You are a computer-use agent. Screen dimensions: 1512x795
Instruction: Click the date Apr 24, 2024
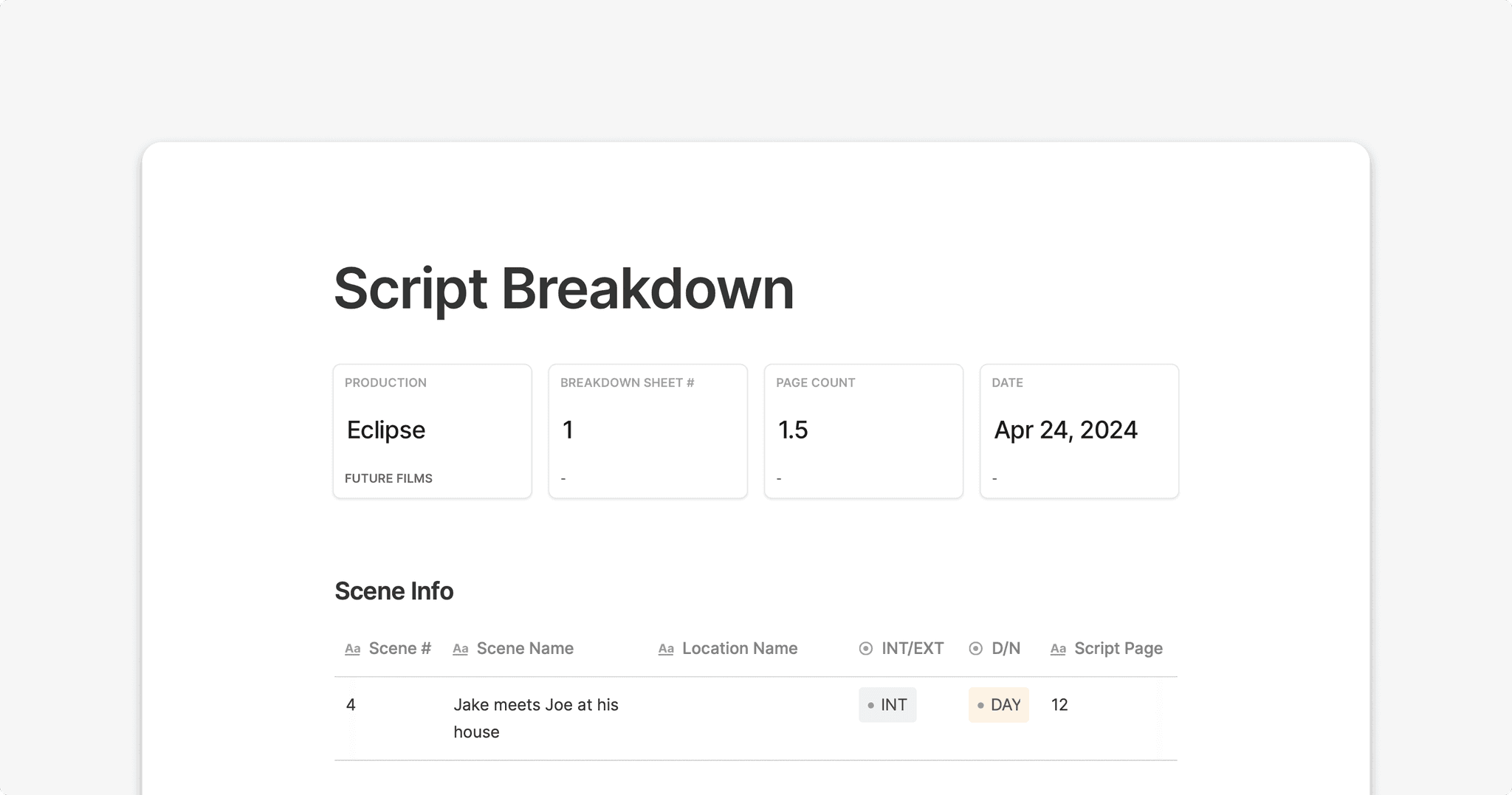click(x=1065, y=430)
